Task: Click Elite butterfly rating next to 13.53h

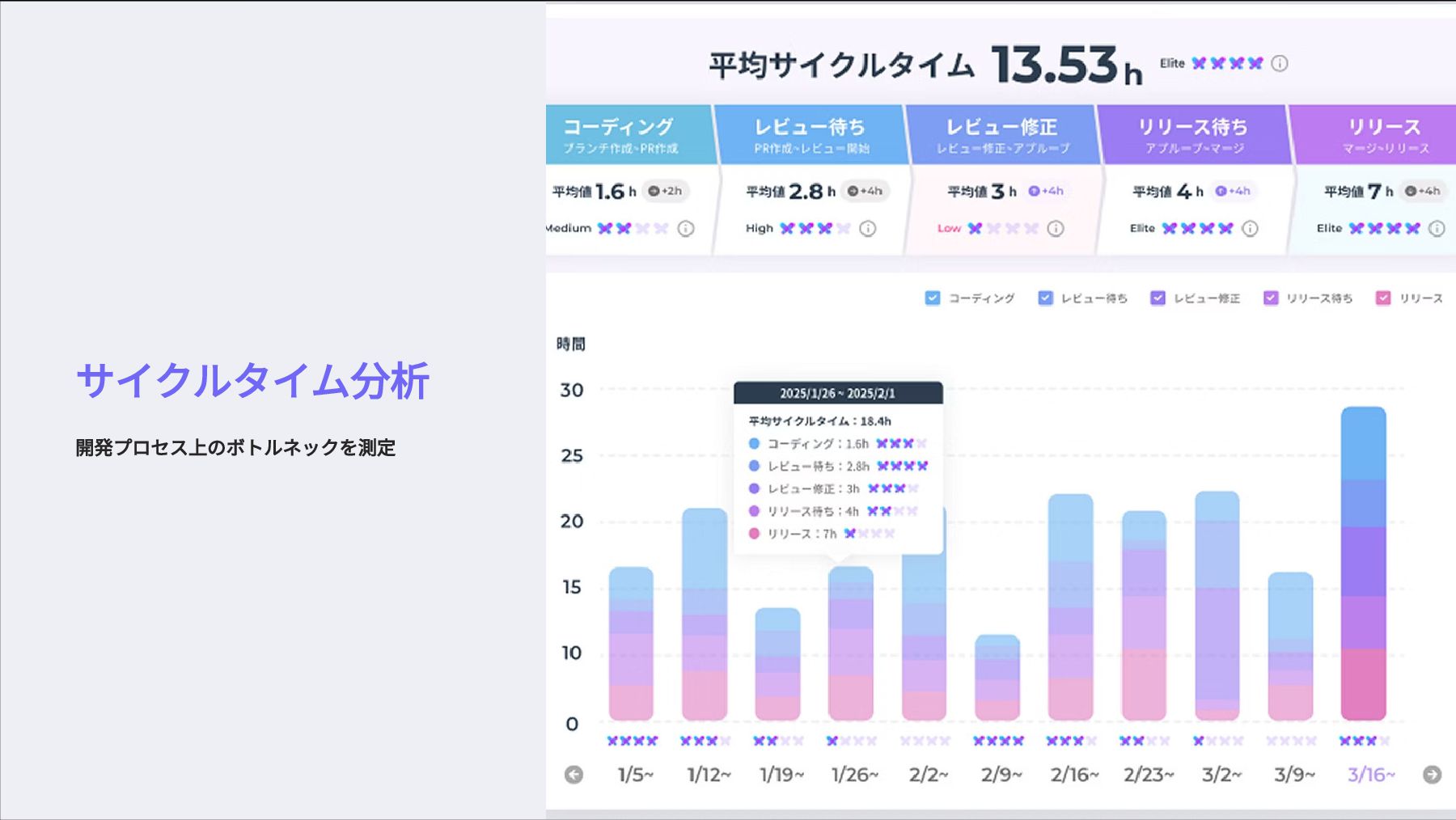Action: click(1227, 63)
